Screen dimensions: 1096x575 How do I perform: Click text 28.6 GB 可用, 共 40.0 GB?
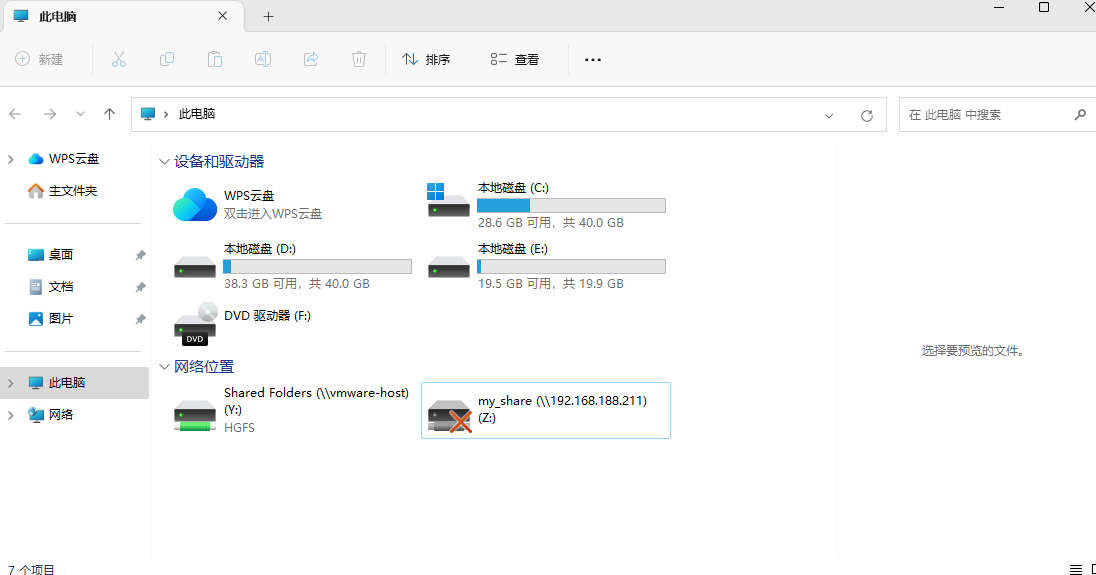click(x=551, y=223)
